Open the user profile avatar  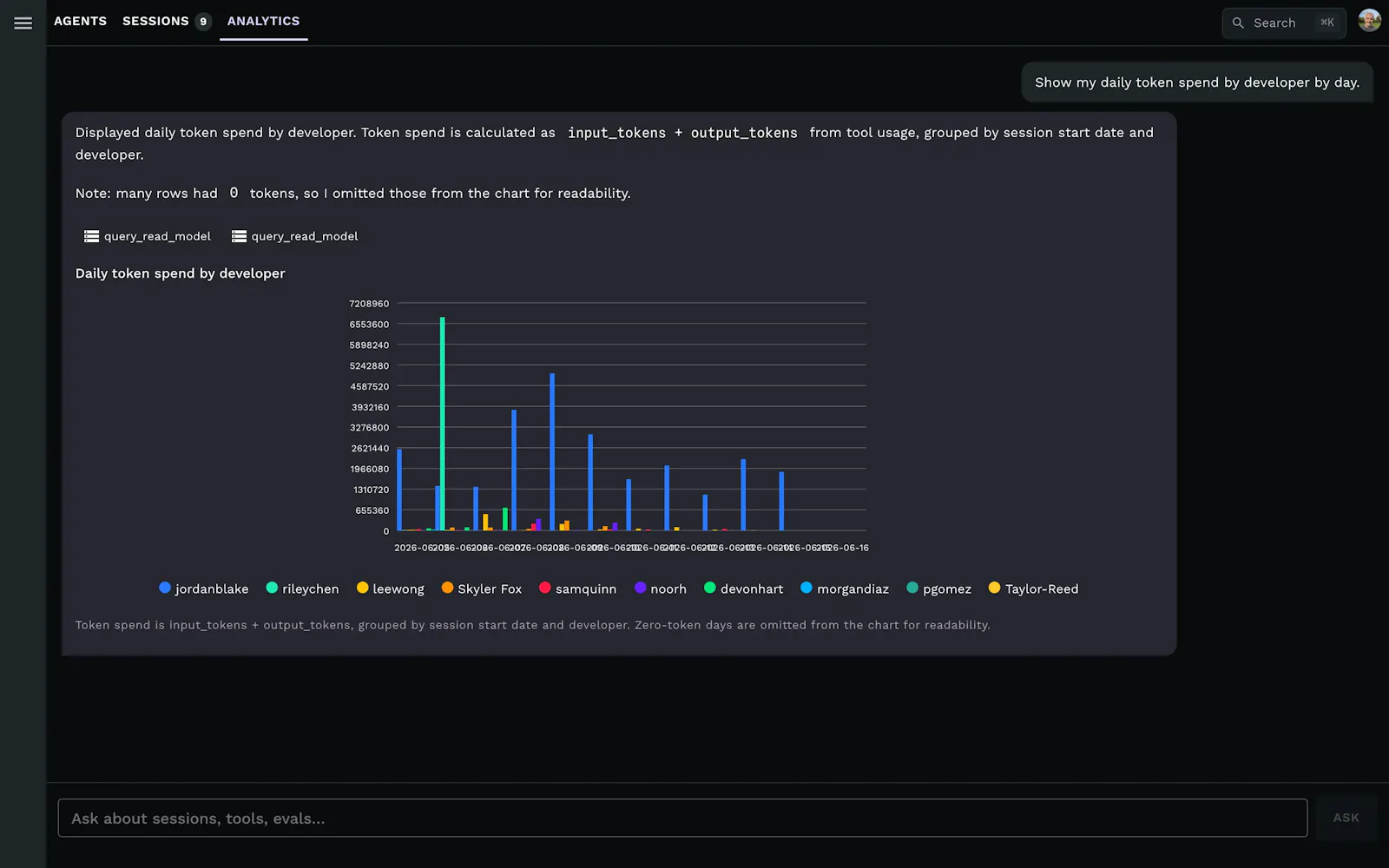pos(1370,21)
